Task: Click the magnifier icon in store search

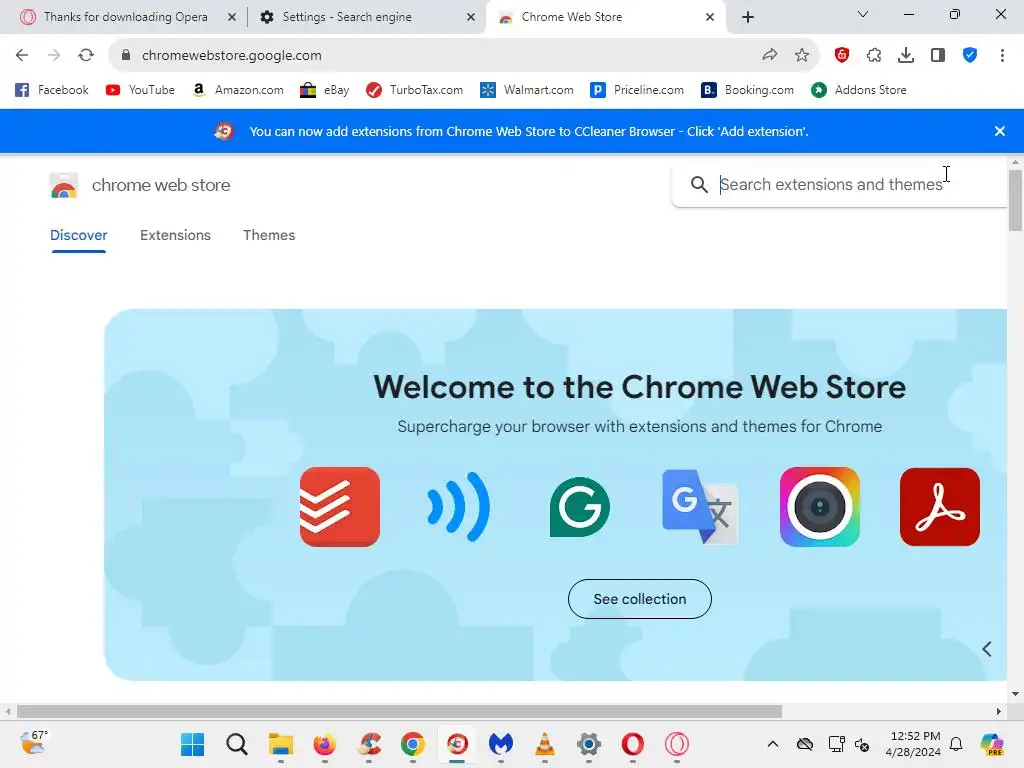Action: tap(699, 185)
